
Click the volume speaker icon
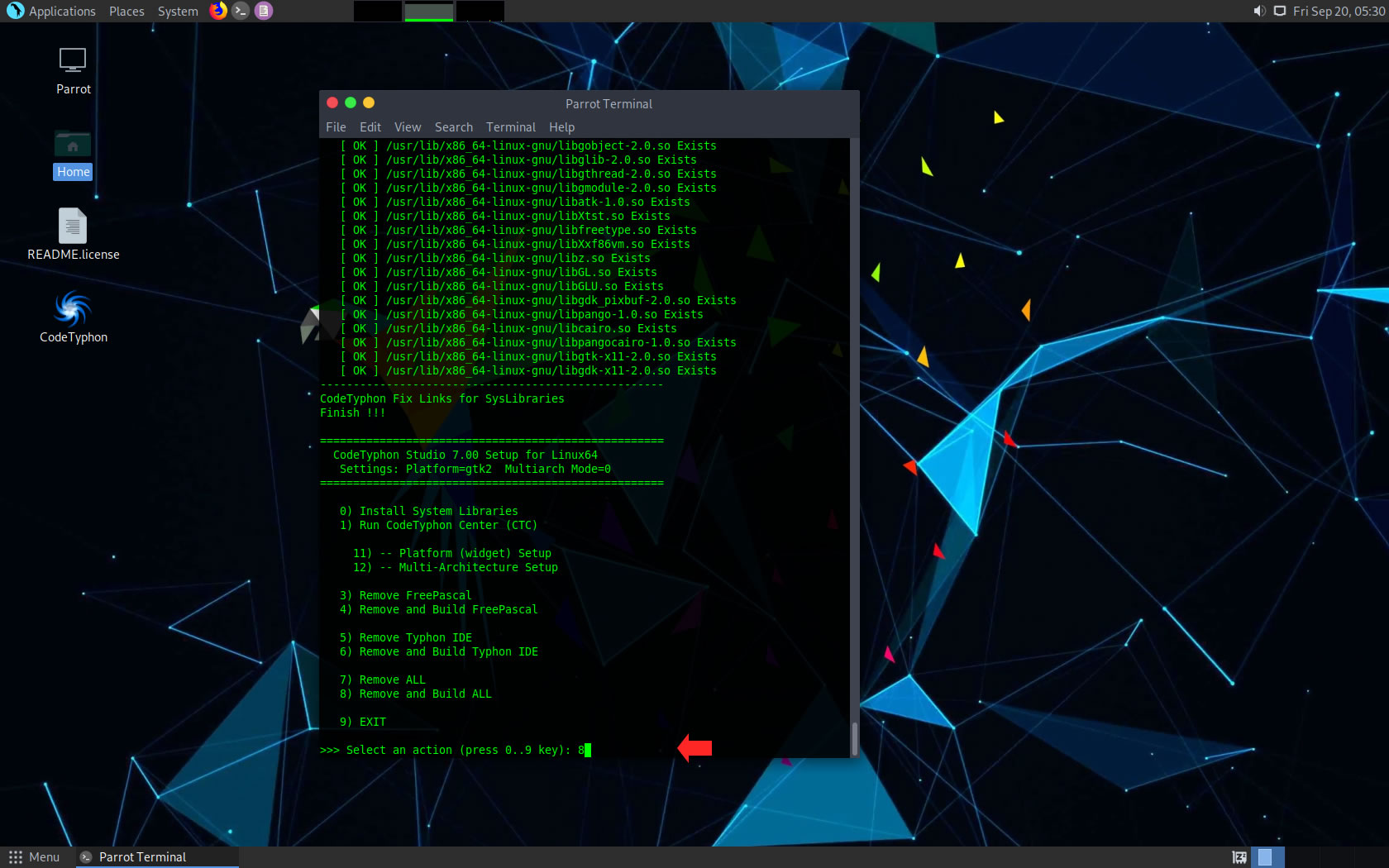coord(1259,11)
